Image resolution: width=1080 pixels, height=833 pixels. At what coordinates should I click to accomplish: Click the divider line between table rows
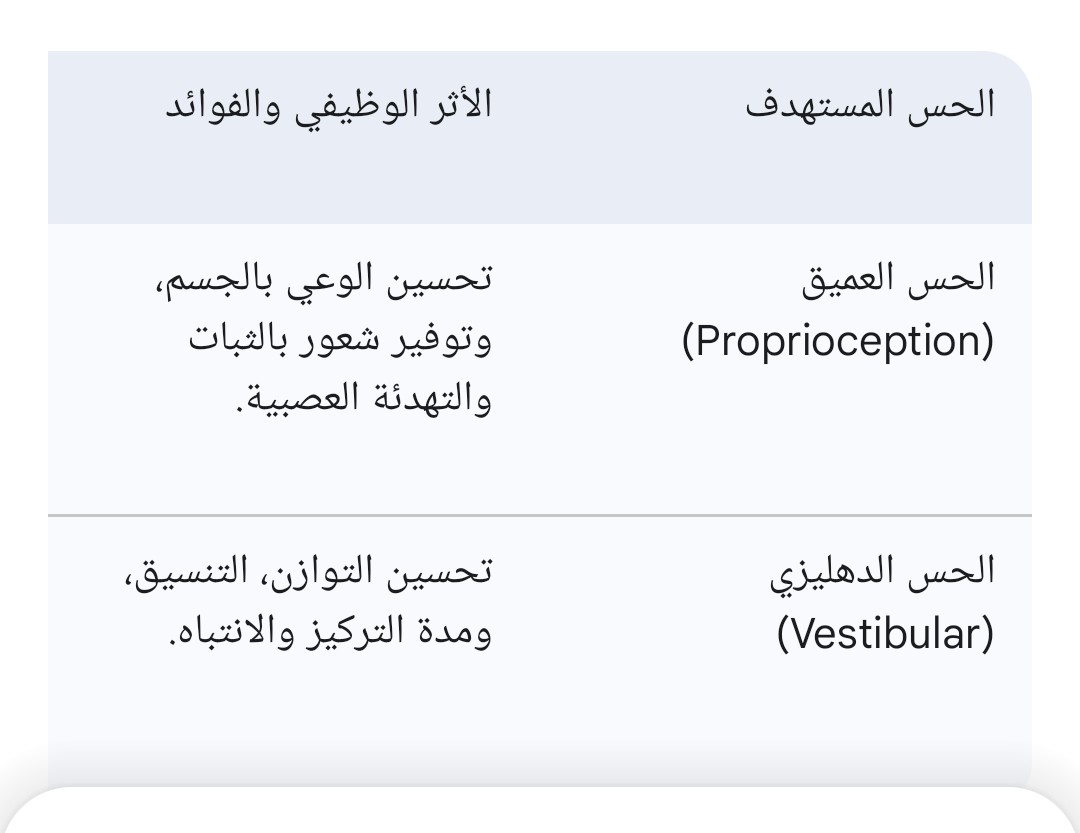pyautogui.click(x=540, y=515)
